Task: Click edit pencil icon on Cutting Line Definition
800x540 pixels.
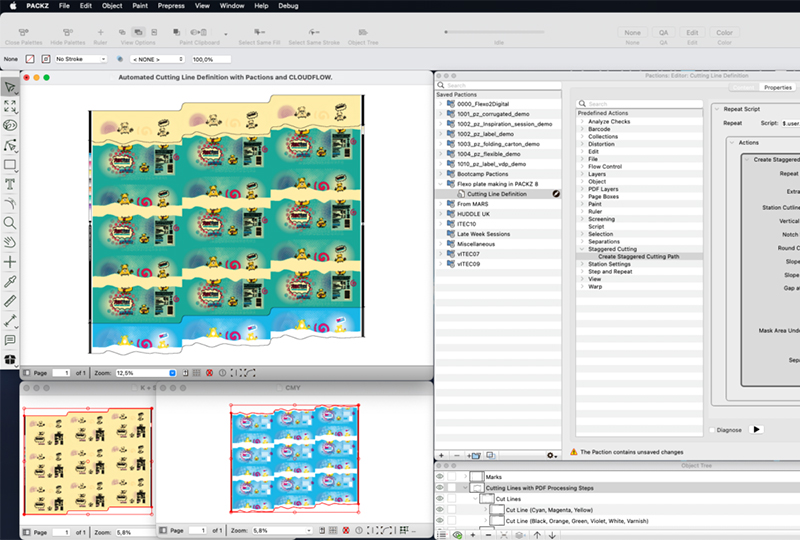Action: point(556,194)
